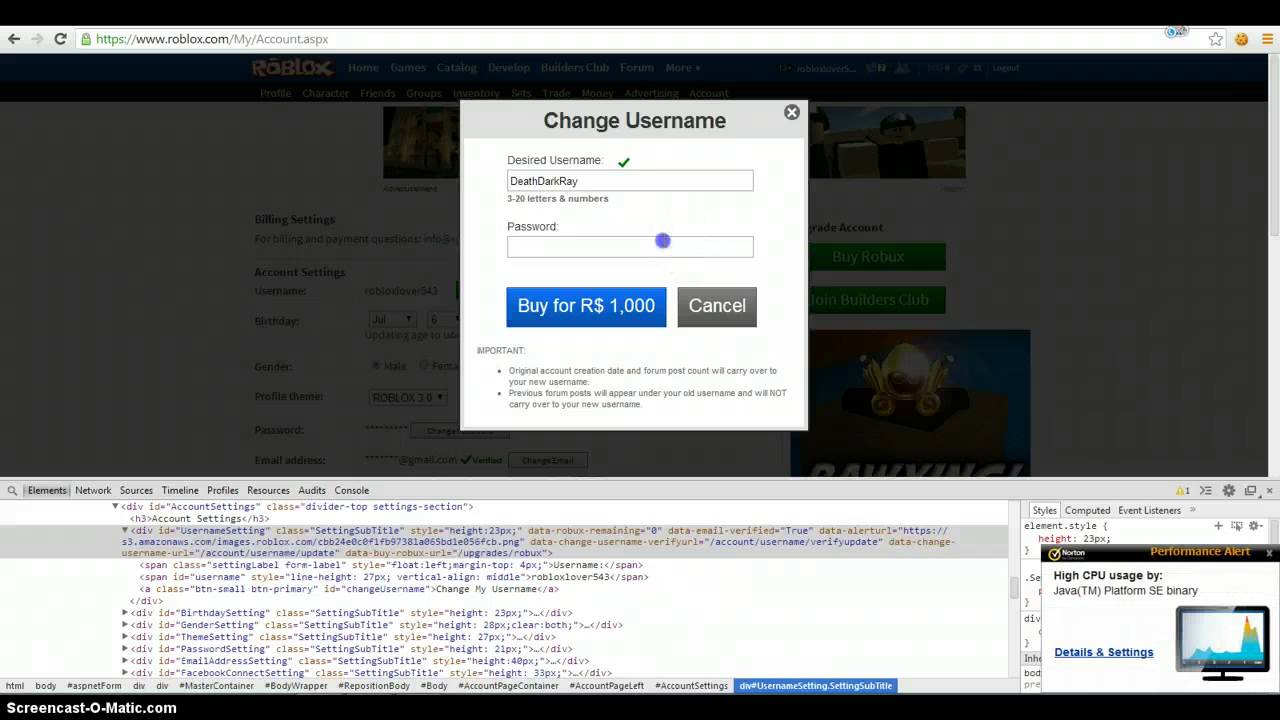The height and width of the screenshot is (720, 1280).
Task: Collapse the AccountSettings div node
Action: tap(115, 507)
